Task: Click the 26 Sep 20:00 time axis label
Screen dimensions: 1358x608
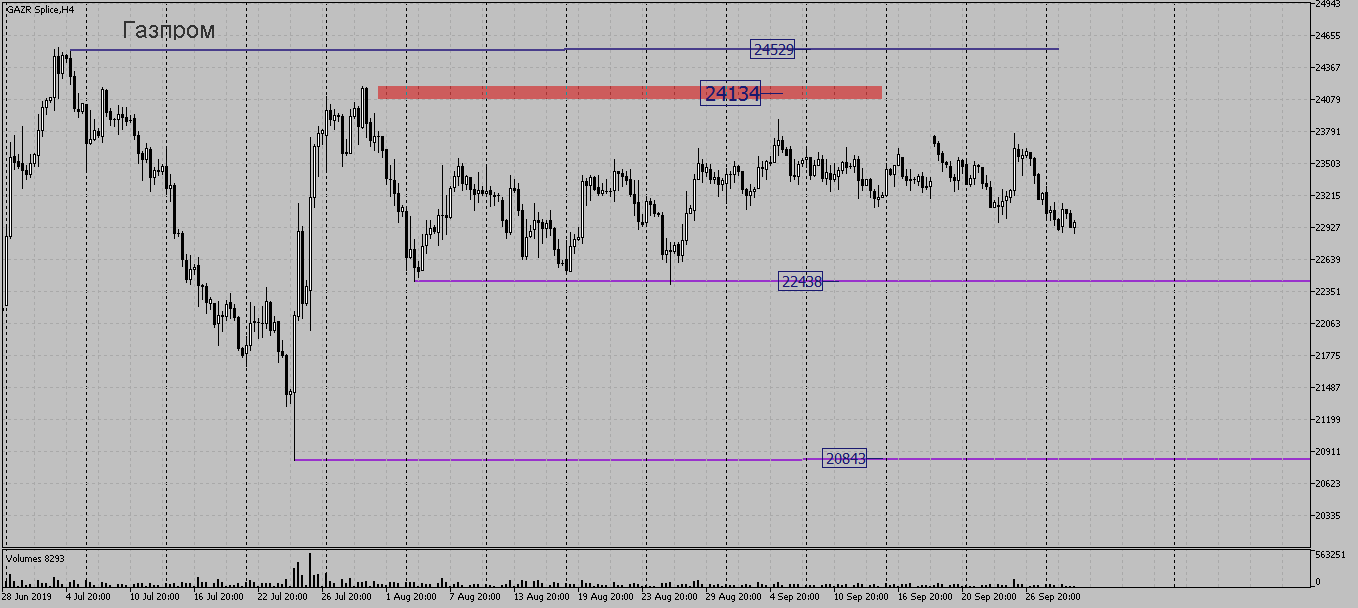Action: (1052, 596)
